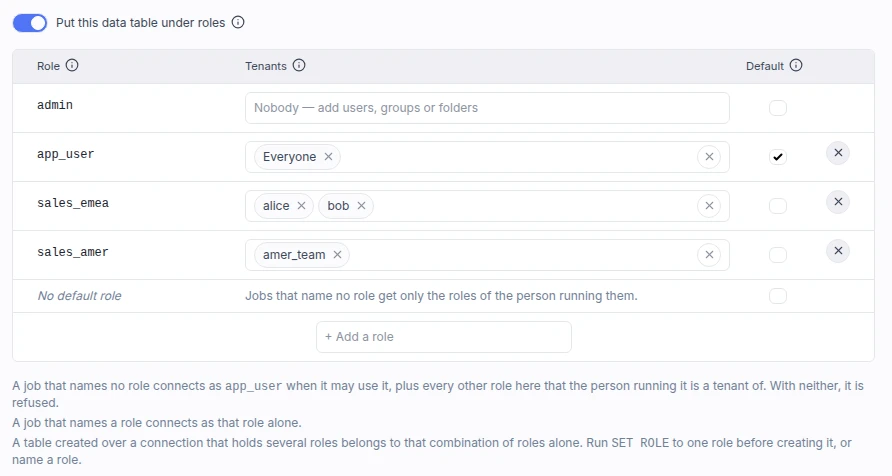The image size is (892, 476).
Task: Click note 'A job that names a role connects...'
Action: coord(157,423)
